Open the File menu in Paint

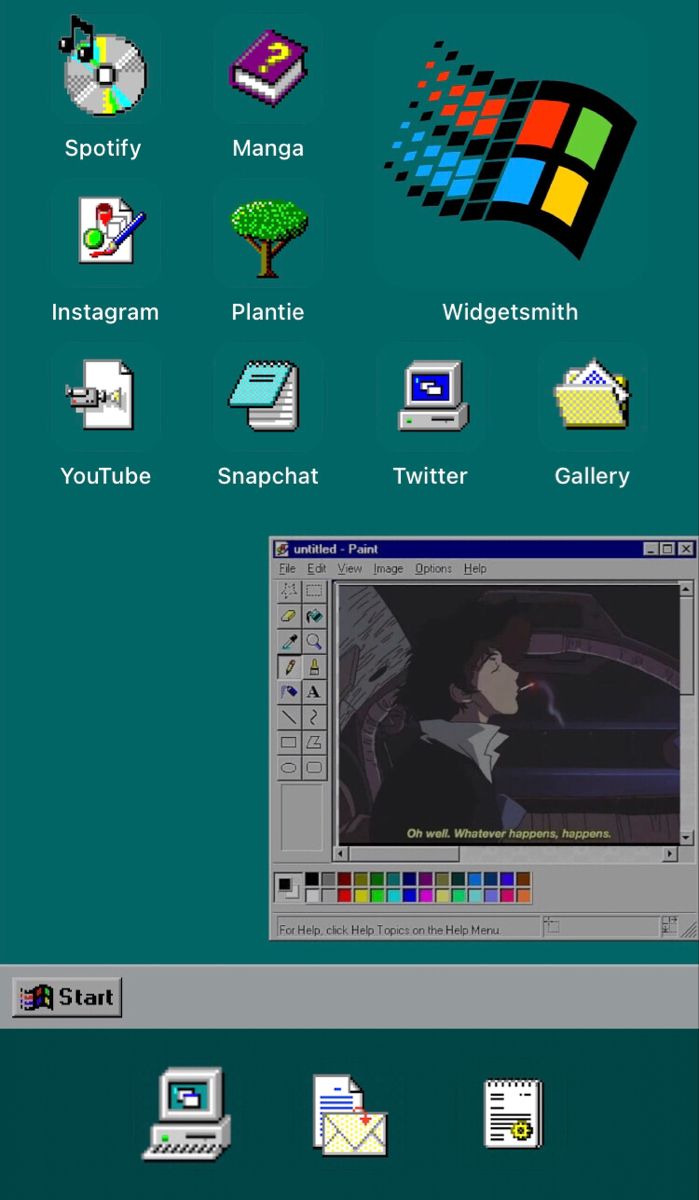(x=287, y=569)
